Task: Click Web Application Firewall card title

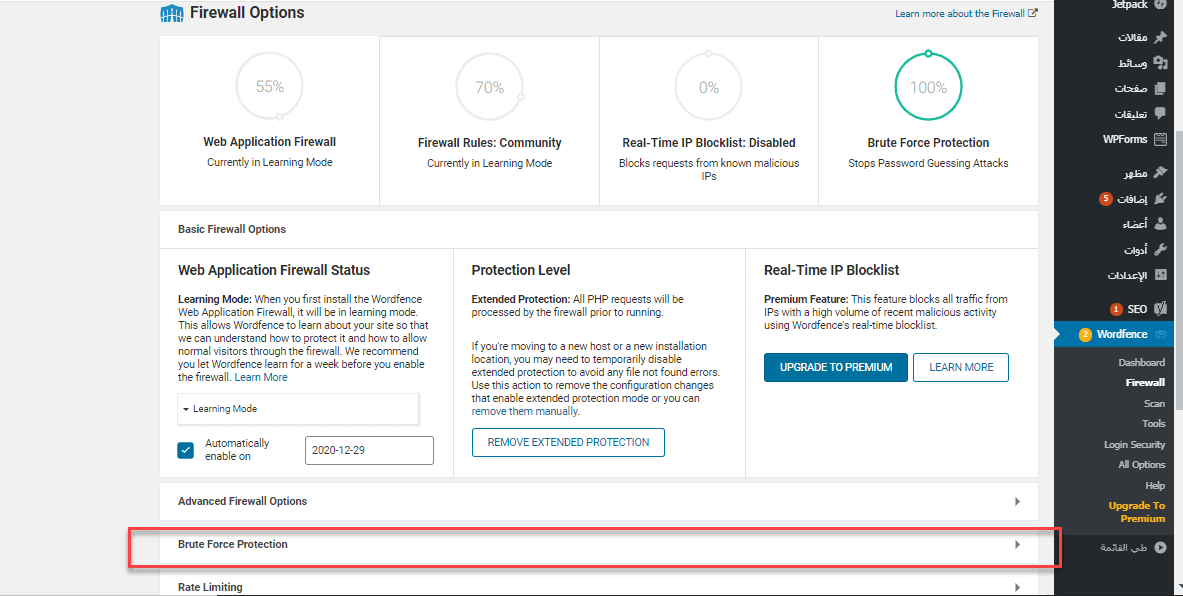Action: (269, 141)
